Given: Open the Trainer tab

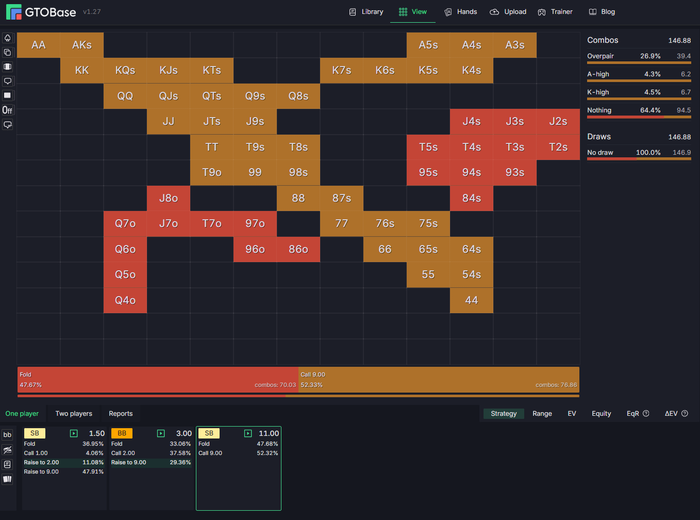Looking at the screenshot, I should (x=555, y=12).
